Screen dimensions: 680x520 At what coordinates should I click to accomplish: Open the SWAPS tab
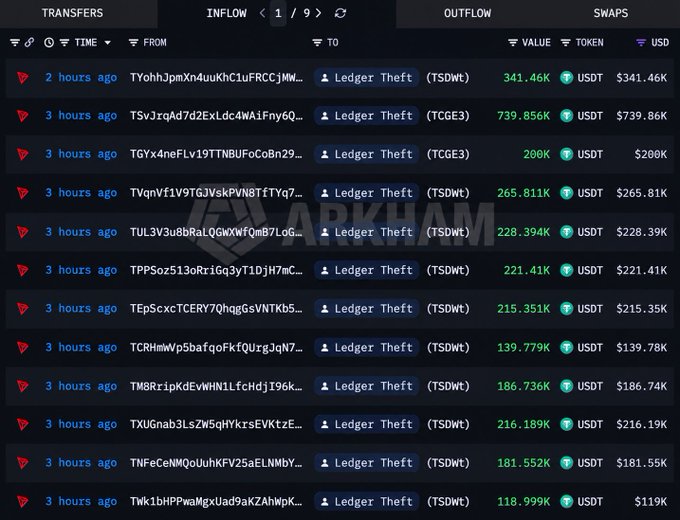[611, 13]
